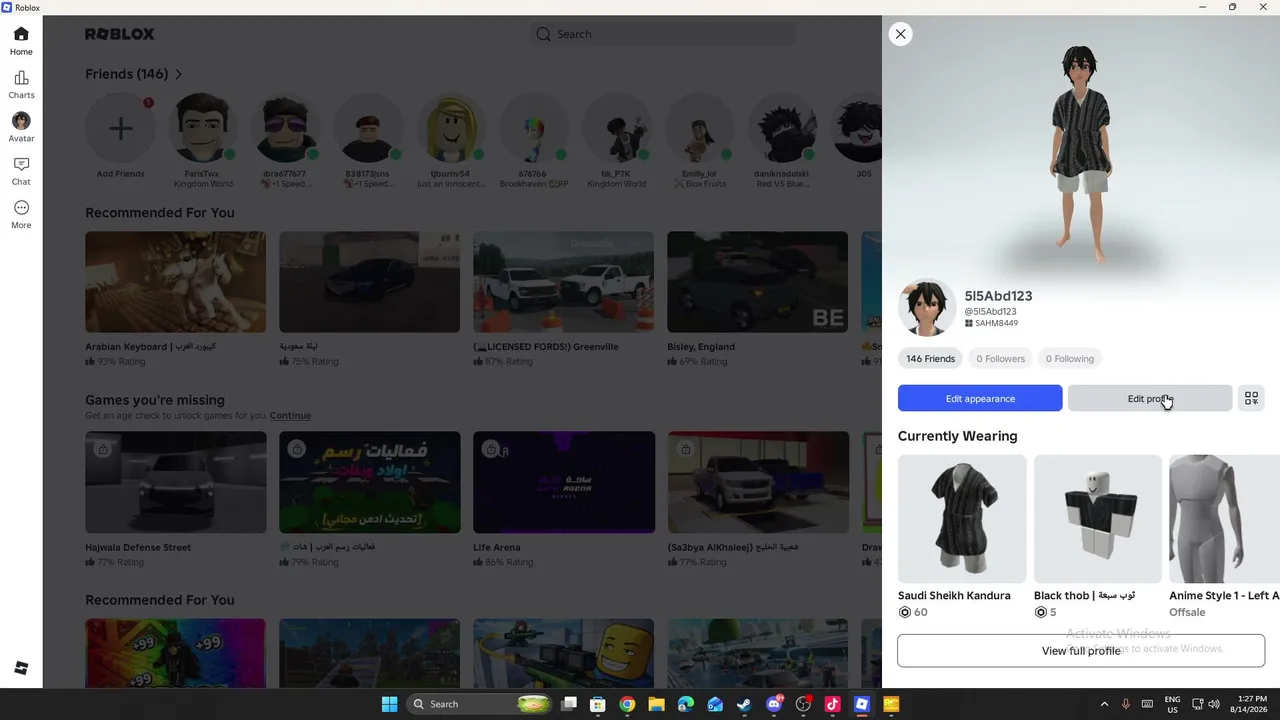This screenshot has width=1280, height=720.
Task: Open TikTok from the taskbar
Action: pos(832,704)
